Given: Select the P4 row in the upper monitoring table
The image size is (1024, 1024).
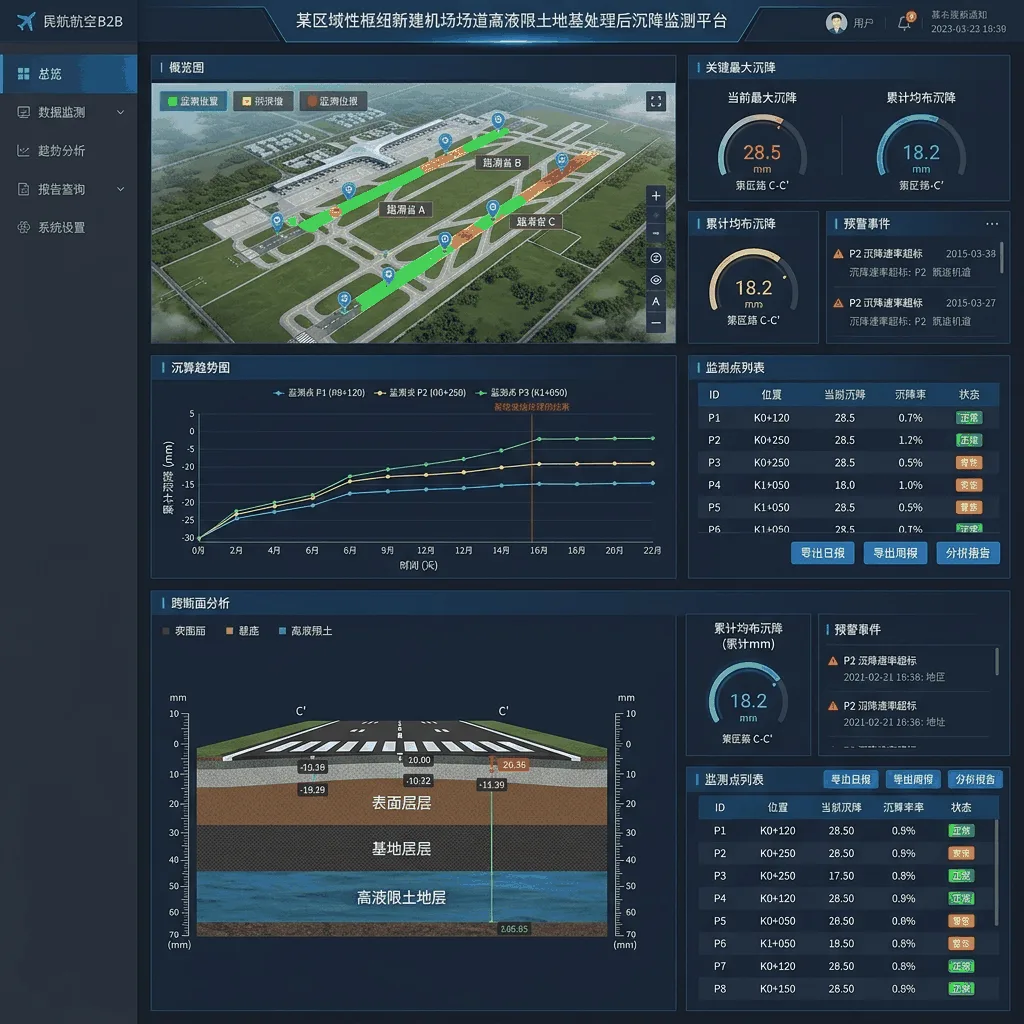Looking at the screenshot, I should (848, 485).
